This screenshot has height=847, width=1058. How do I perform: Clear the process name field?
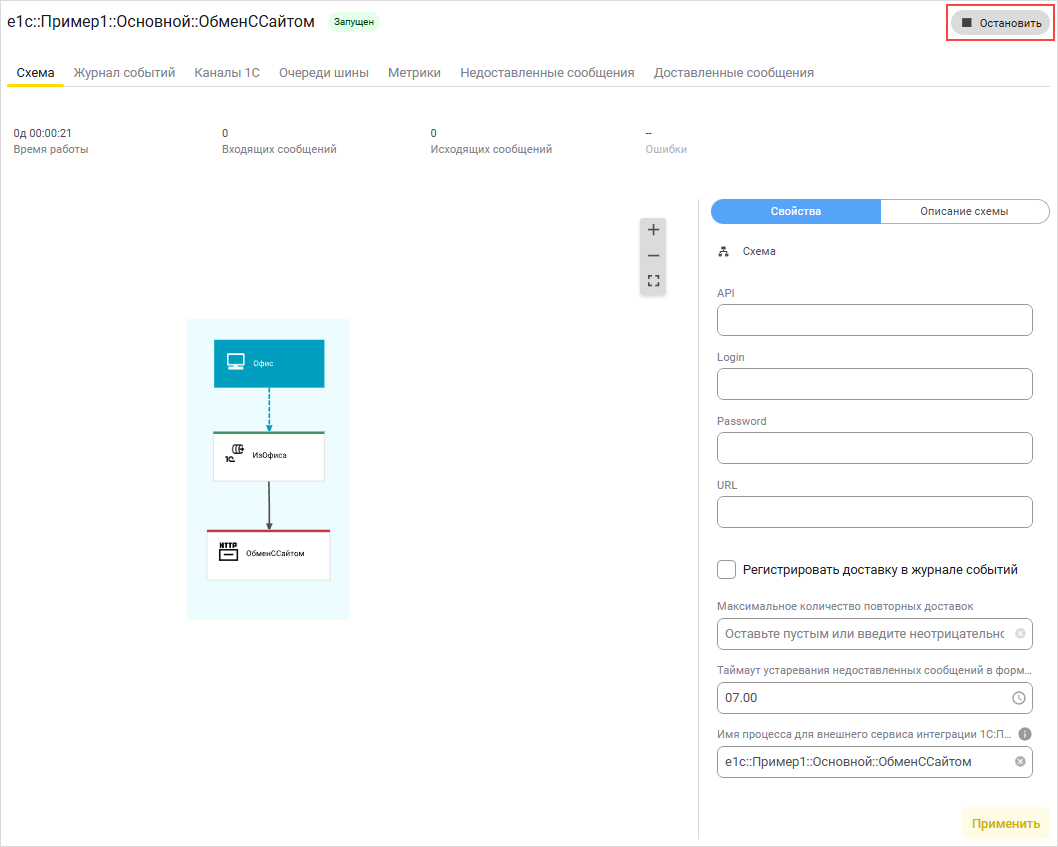tap(1019, 762)
